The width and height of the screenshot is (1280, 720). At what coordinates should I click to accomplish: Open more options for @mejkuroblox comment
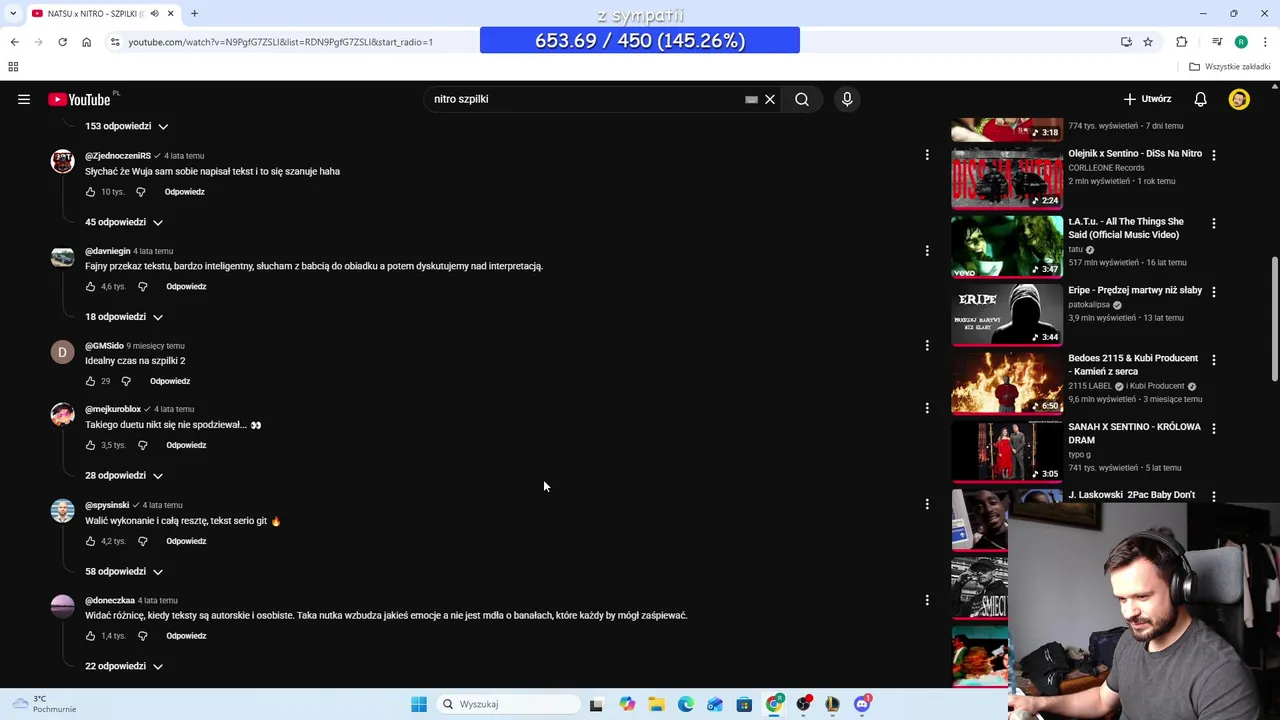pyautogui.click(x=927, y=408)
